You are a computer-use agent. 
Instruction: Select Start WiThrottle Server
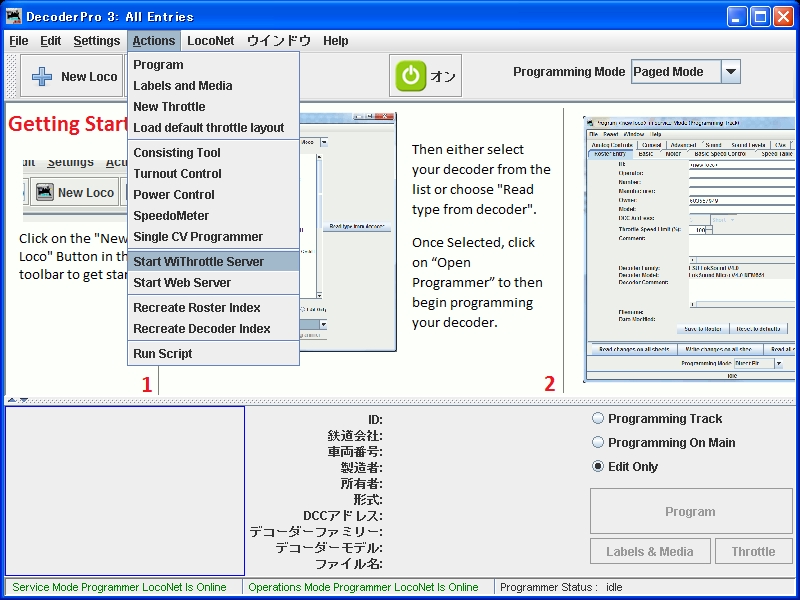point(213,262)
